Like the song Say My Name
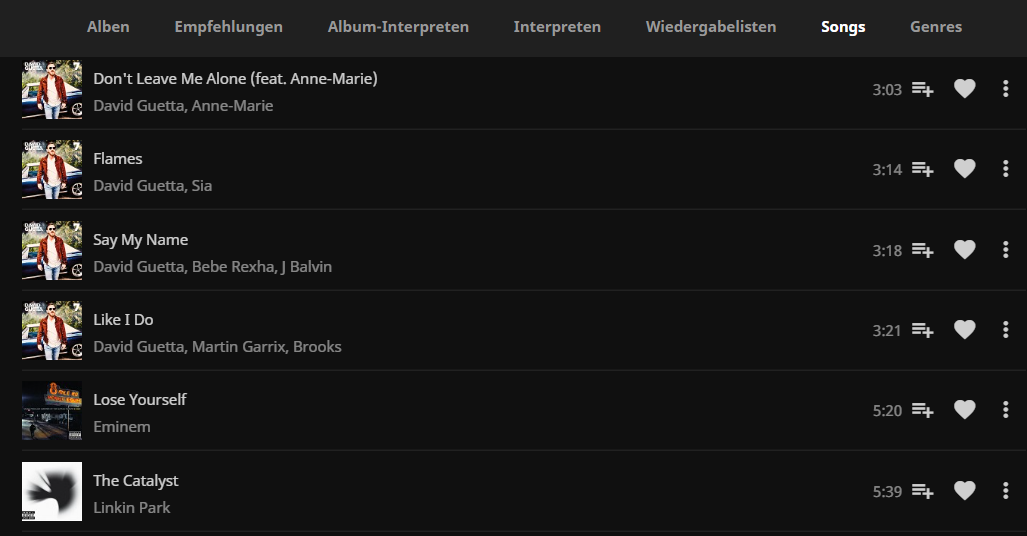The image size is (1027, 536). point(964,249)
